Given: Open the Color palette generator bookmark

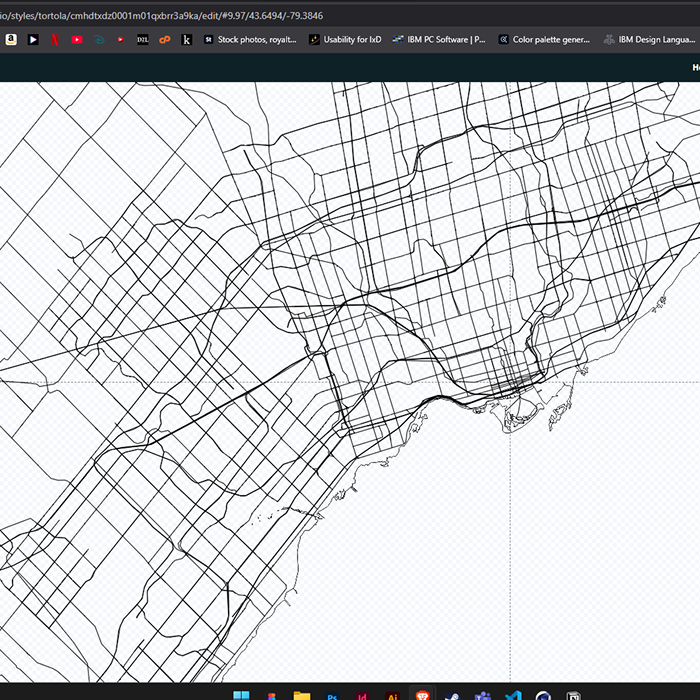Looking at the screenshot, I should click(x=544, y=40).
